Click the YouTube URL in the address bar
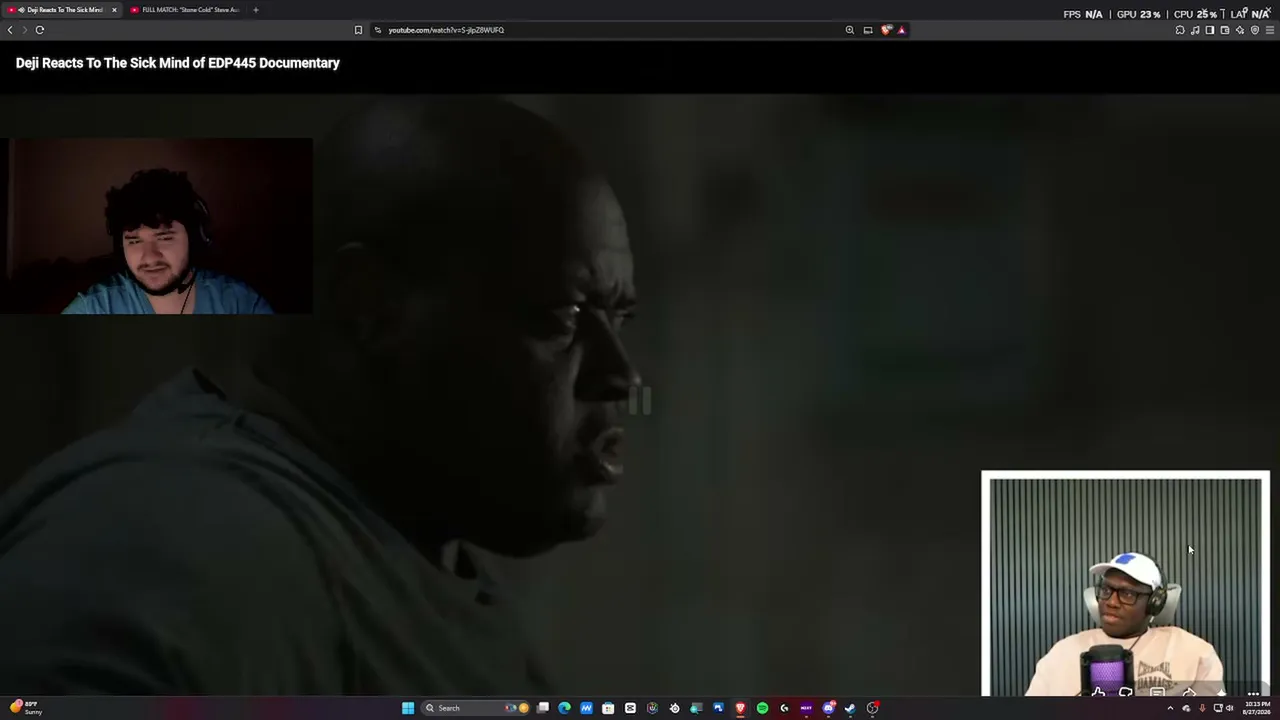This screenshot has width=1280, height=720. tap(446, 30)
